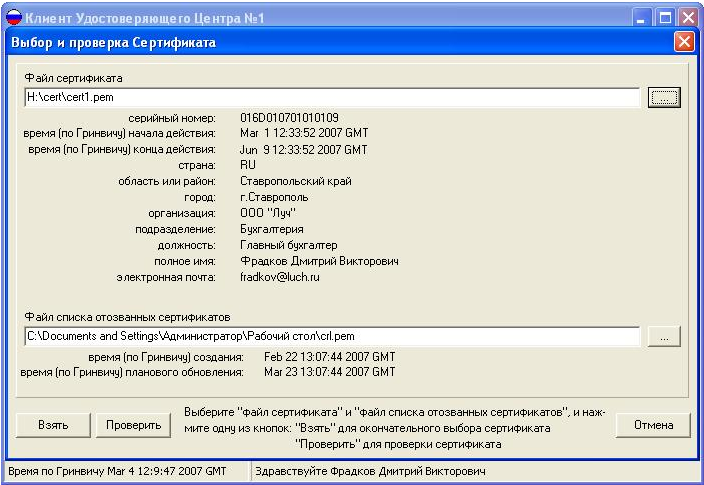The height and width of the screenshot is (485, 704).
Task: Click the "Отмена" button
Action: (653, 425)
